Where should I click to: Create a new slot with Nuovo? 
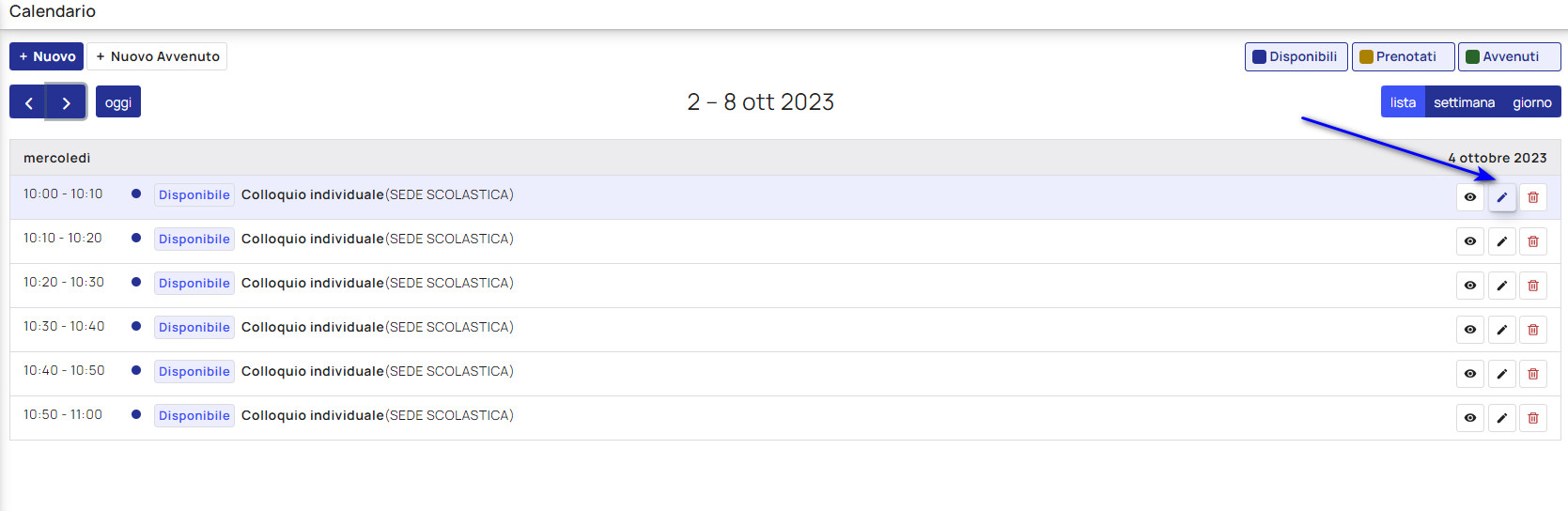[x=47, y=56]
